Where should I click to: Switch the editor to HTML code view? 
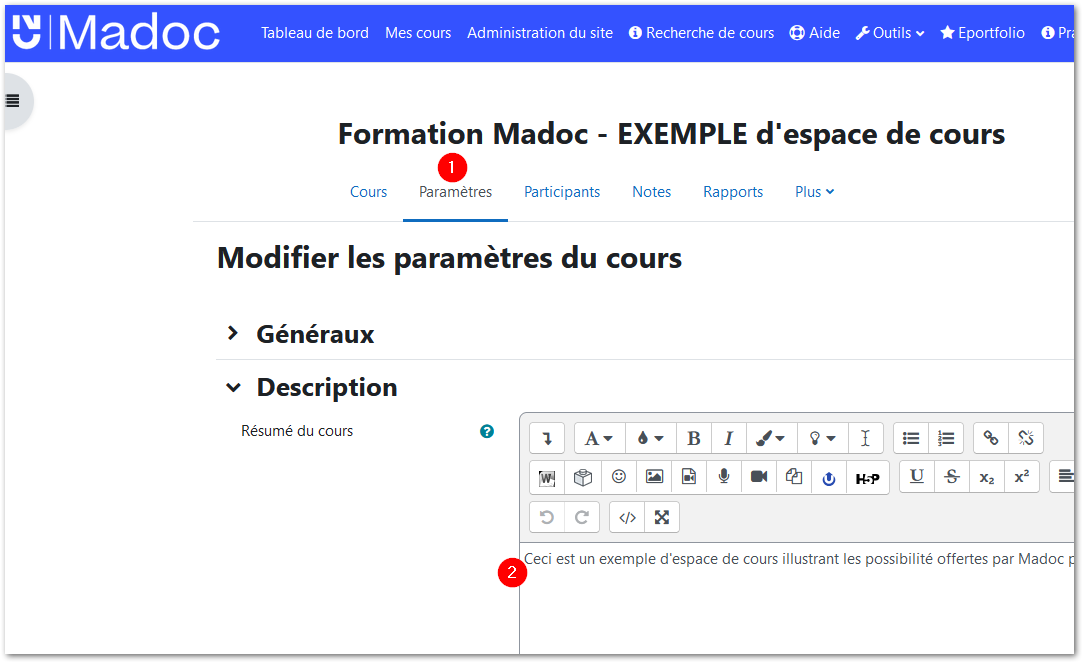(x=627, y=517)
